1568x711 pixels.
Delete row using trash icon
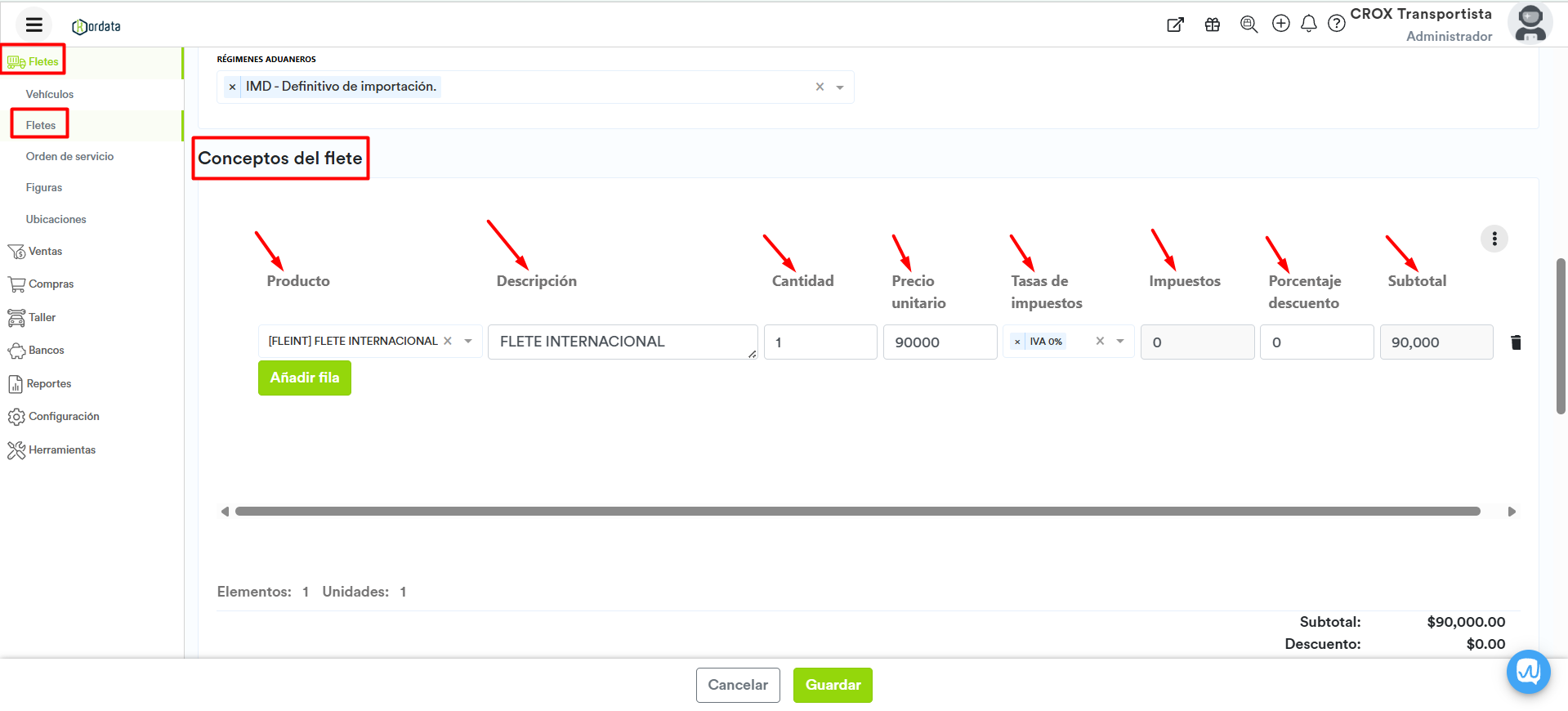pyautogui.click(x=1516, y=342)
